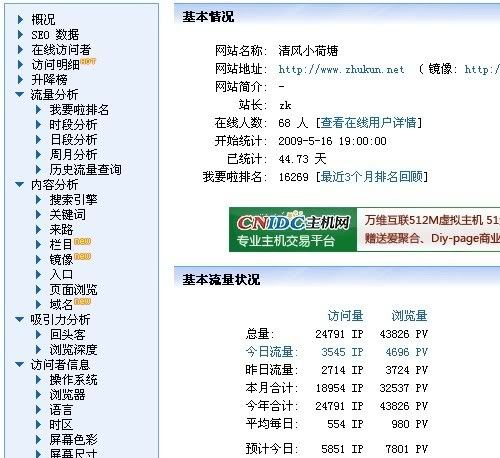The image size is (500, 458).
Task: Open 栏目 report in sidebar
Action: pos(61,244)
